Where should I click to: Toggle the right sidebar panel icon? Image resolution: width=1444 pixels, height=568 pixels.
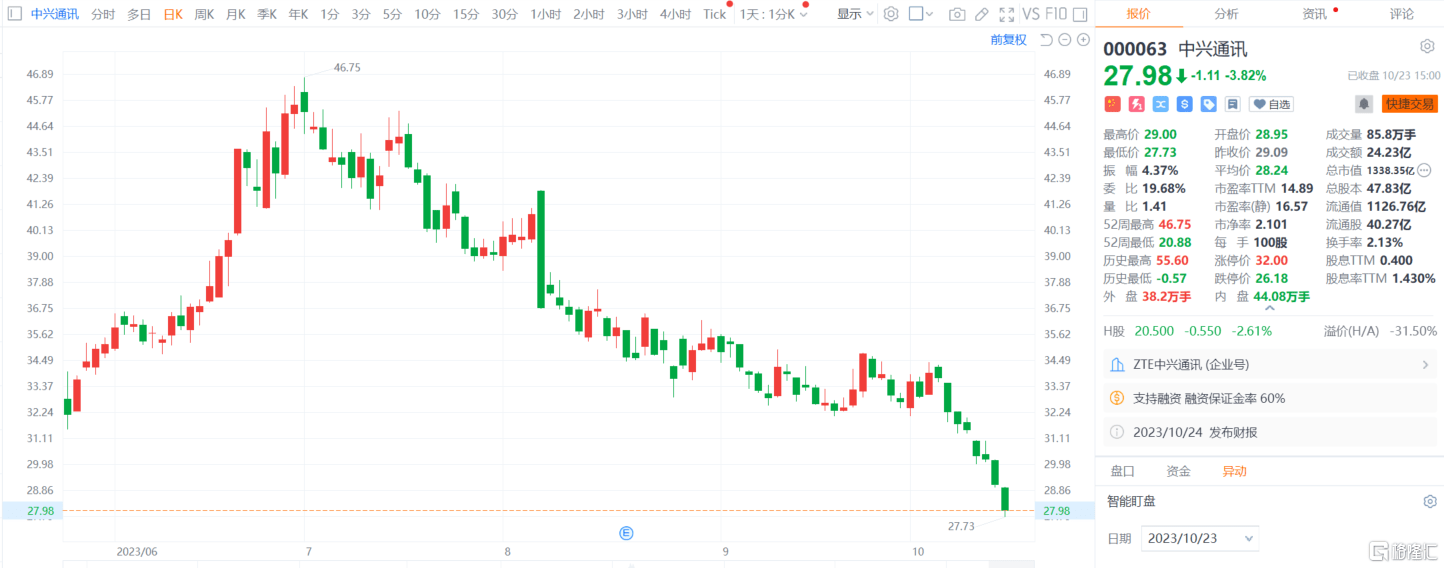pos(1080,15)
